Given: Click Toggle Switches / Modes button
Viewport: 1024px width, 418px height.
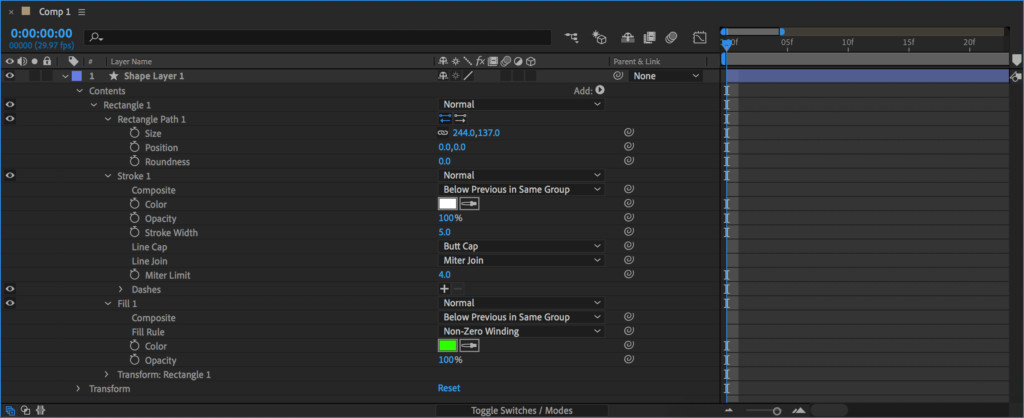Looking at the screenshot, I should (522, 411).
